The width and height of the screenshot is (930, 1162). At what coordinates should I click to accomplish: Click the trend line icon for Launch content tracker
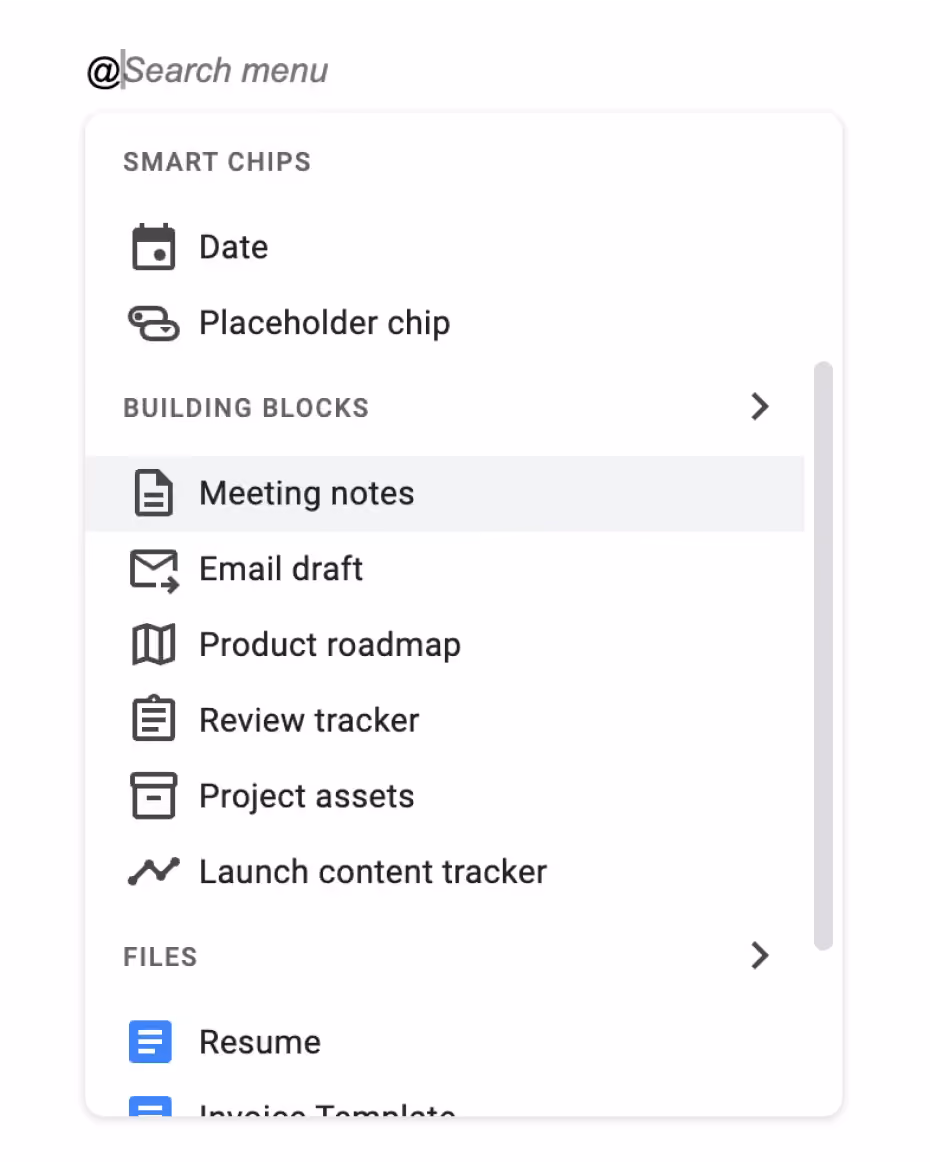click(153, 872)
